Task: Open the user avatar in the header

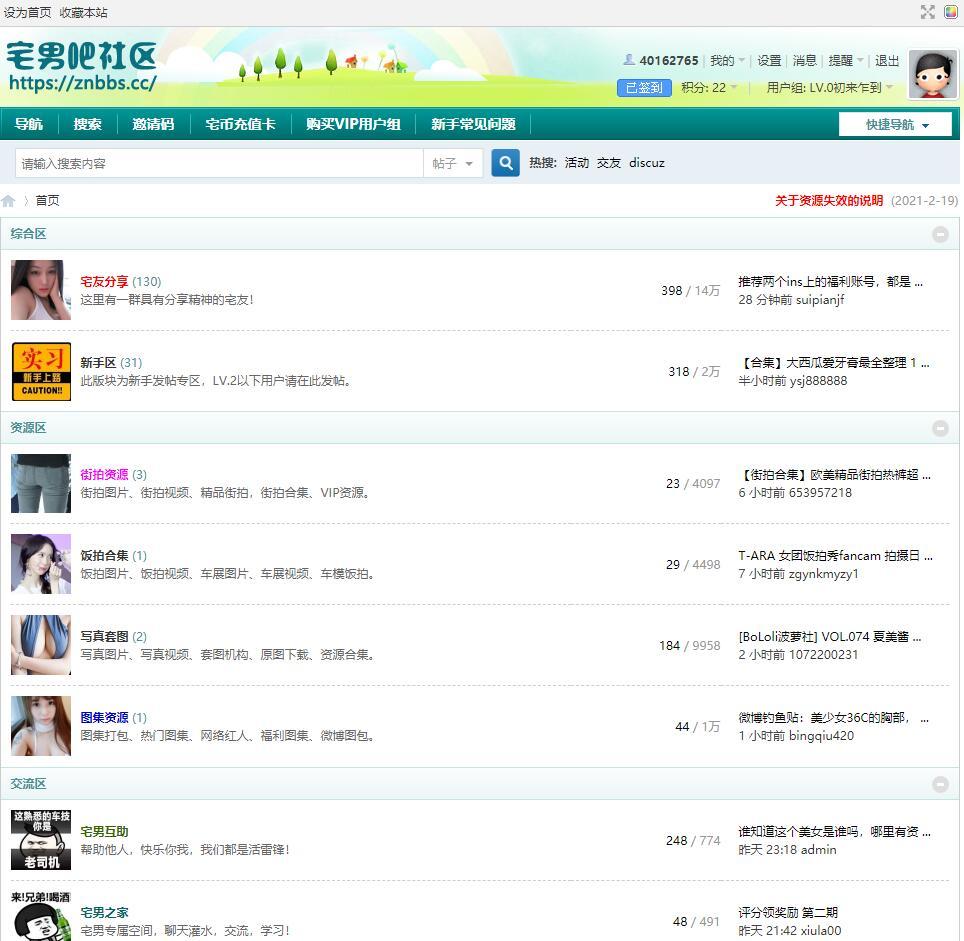Action: coord(932,74)
